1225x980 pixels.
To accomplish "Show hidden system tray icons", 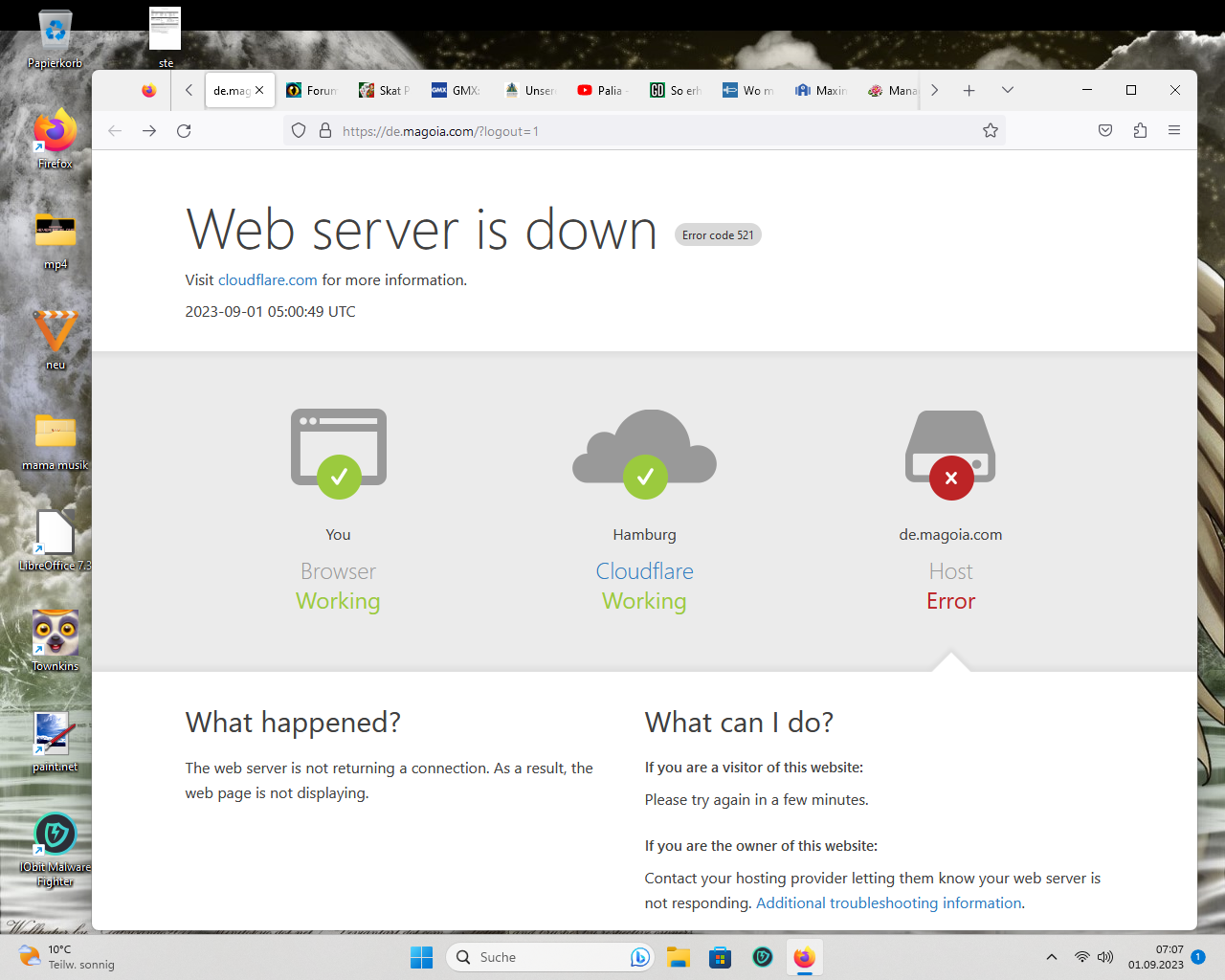I will [1052, 957].
